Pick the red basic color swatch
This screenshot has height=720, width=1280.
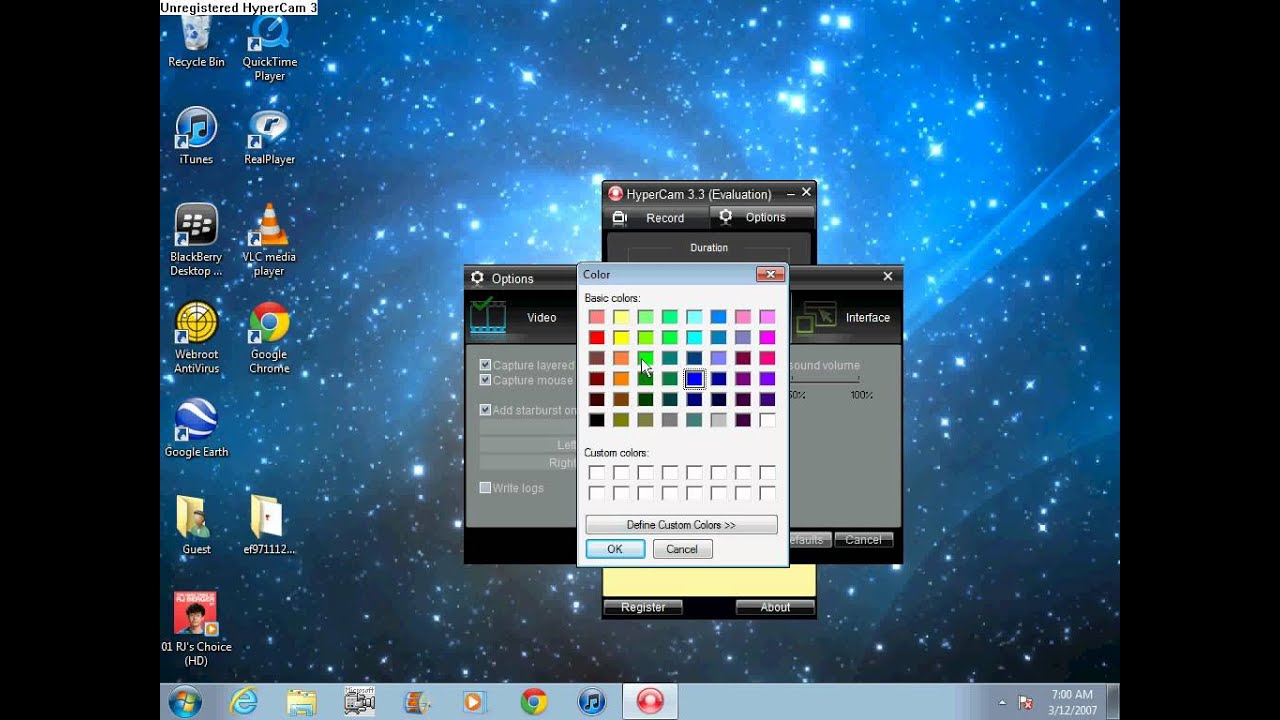(597, 338)
